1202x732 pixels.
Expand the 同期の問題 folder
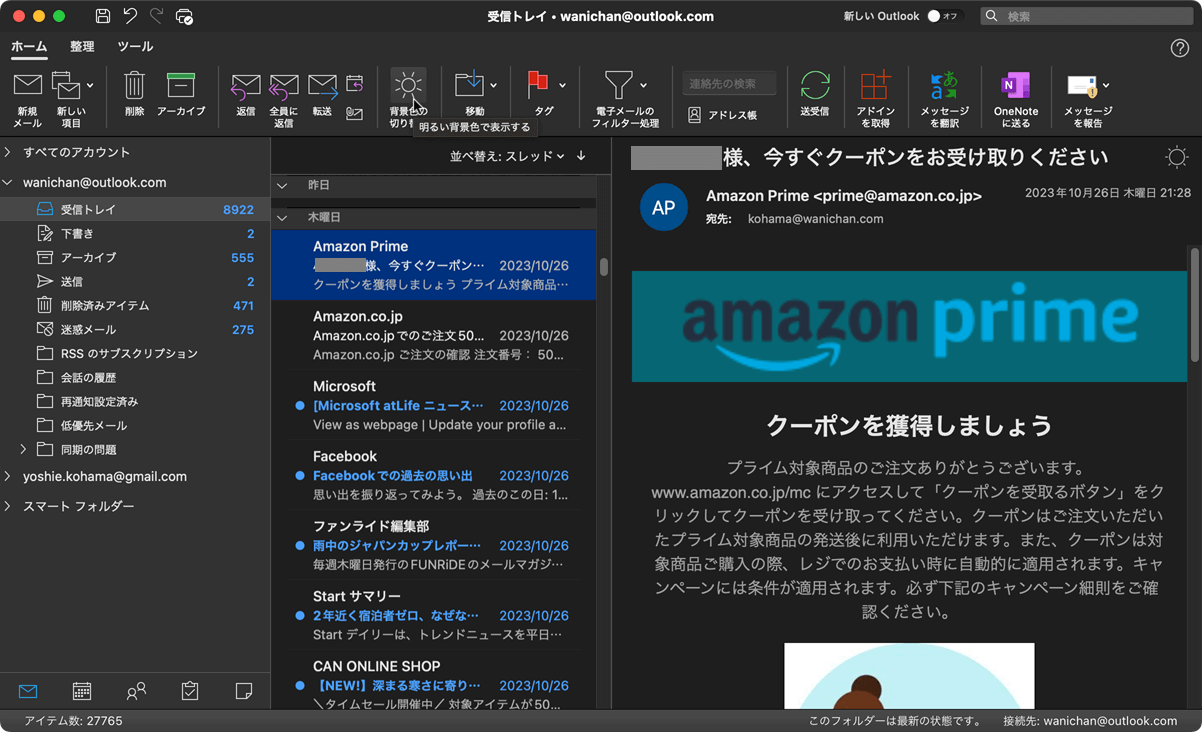point(23,449)
